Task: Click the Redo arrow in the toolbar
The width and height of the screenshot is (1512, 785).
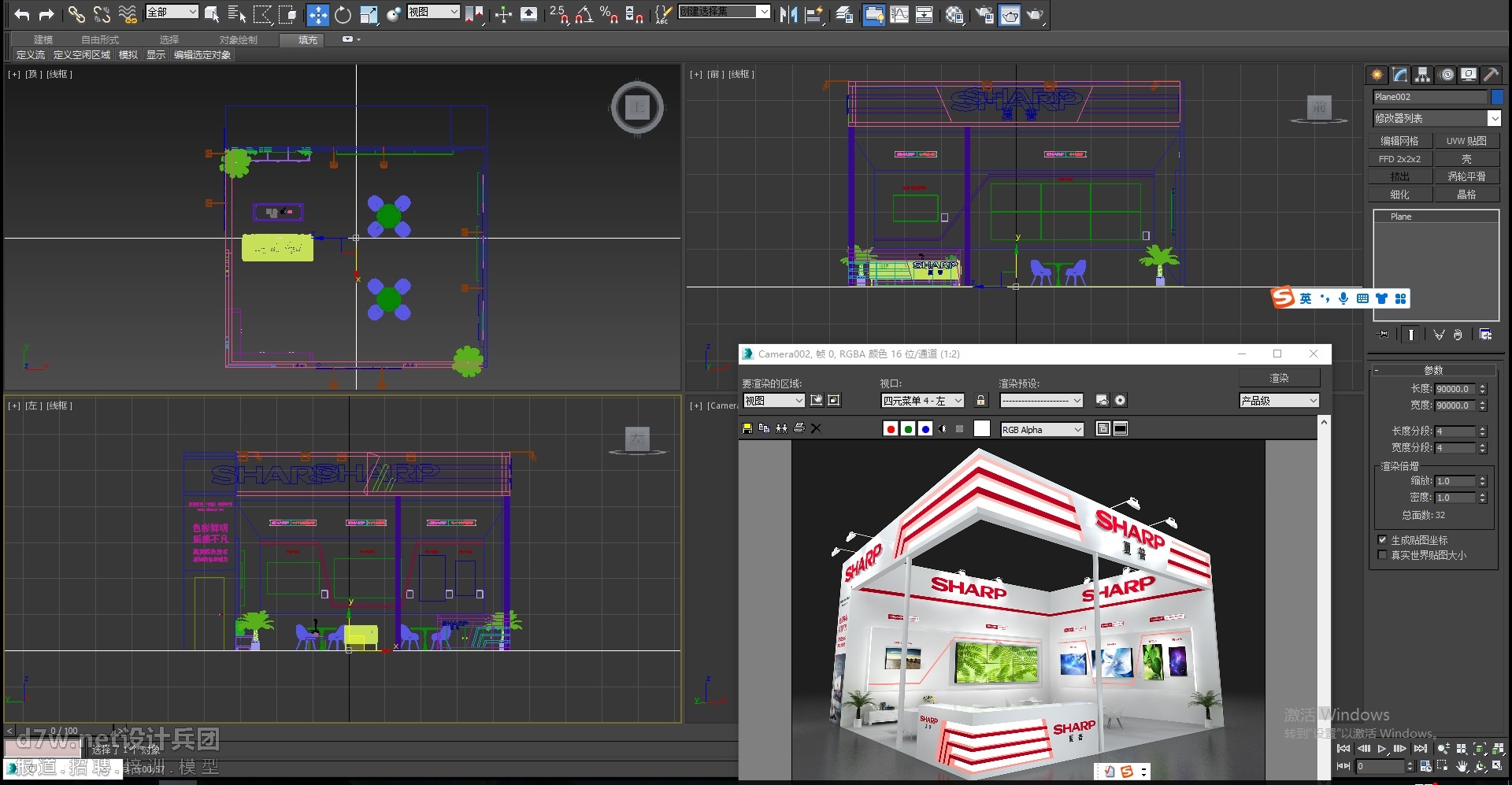Action: [46, 14]
